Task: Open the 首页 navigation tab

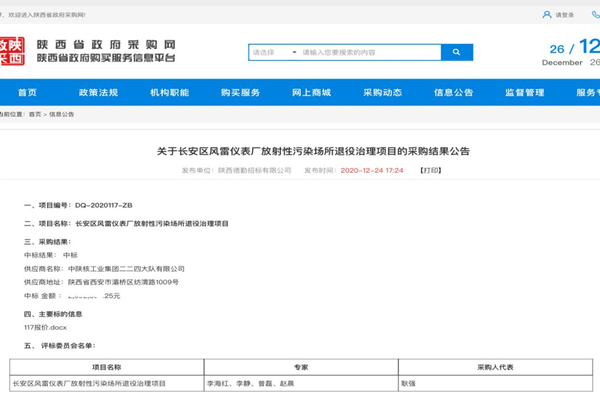Action: (x=27, y=92)
